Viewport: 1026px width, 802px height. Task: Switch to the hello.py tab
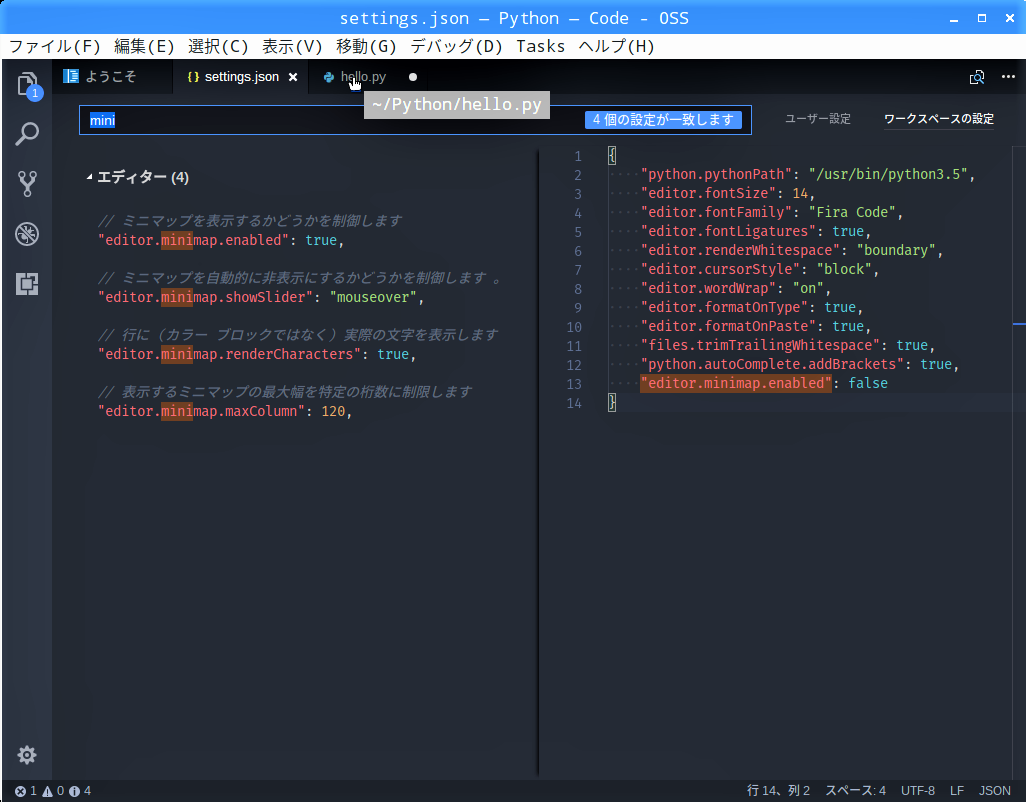[363, 77]
